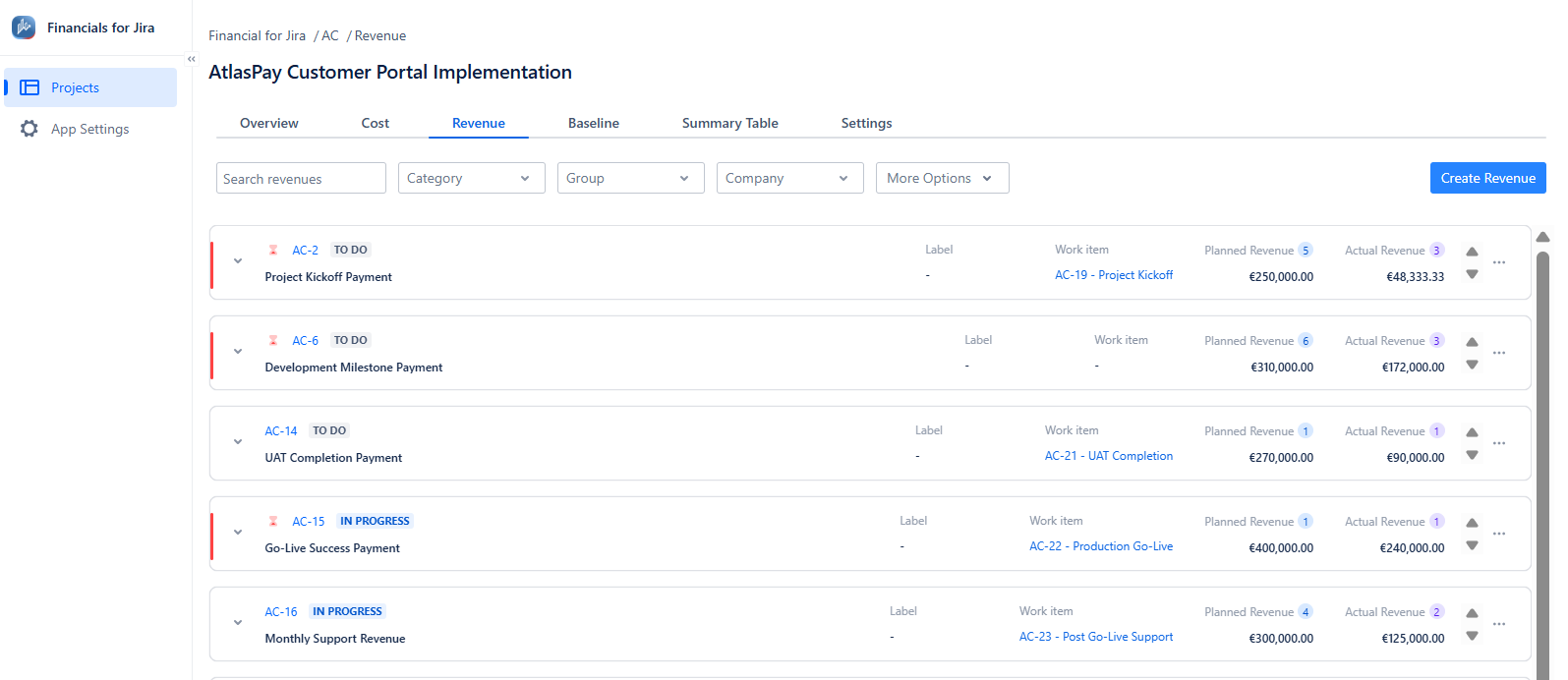
Task: Click Planned Revenue count badge 6 on AC-6
Action: [1306, 340]
